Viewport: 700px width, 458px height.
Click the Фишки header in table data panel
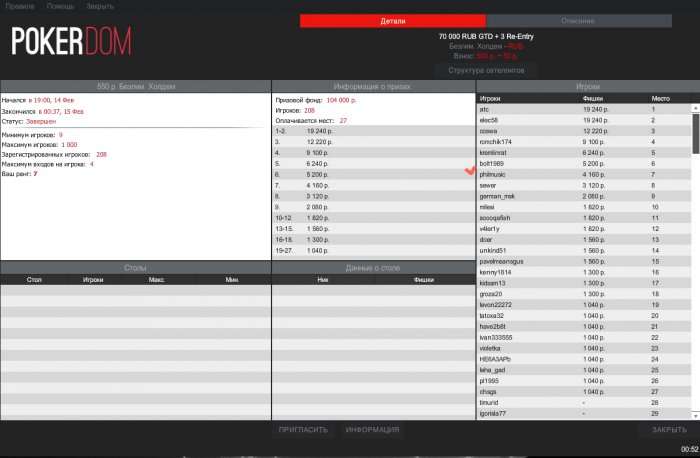point(424,280)
